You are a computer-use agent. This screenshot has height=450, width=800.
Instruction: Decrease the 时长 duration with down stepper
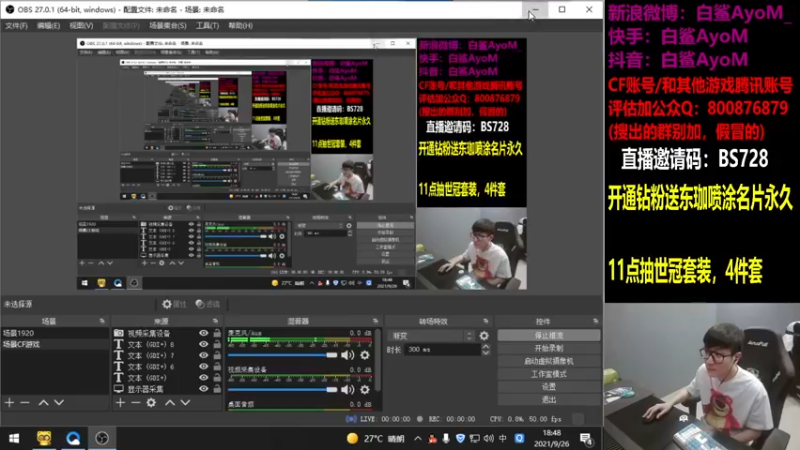click(486, 353)
